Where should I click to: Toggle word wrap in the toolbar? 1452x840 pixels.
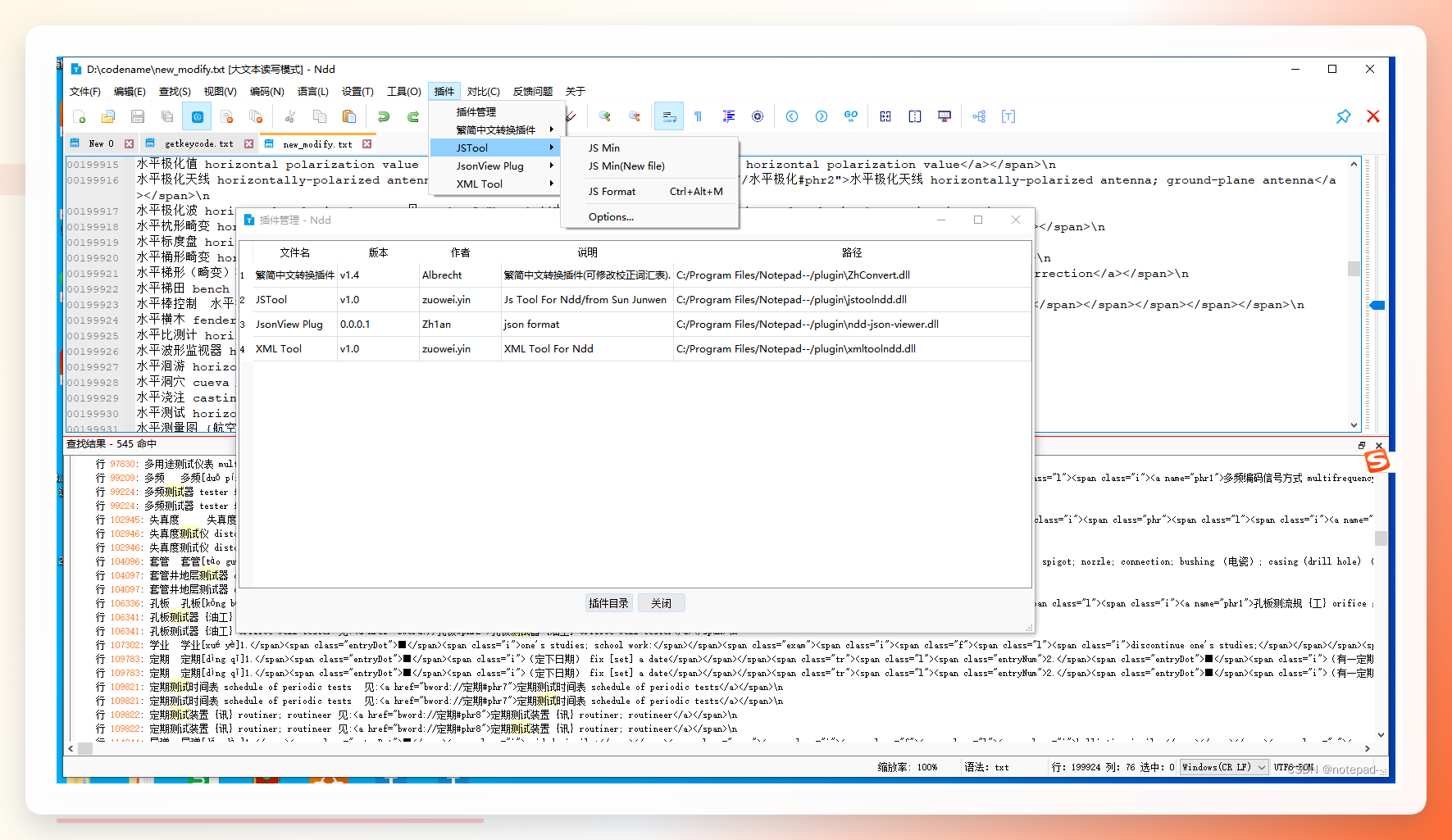point(669,116)
